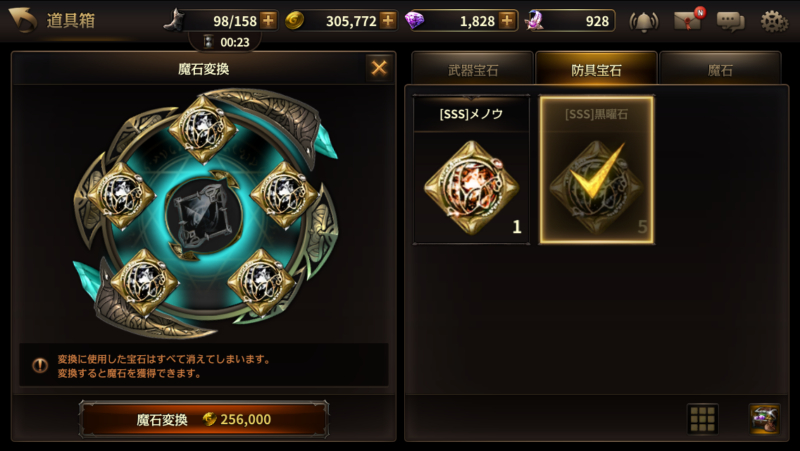
Task: Switch to the 魔石 tab
Action: 720,69
